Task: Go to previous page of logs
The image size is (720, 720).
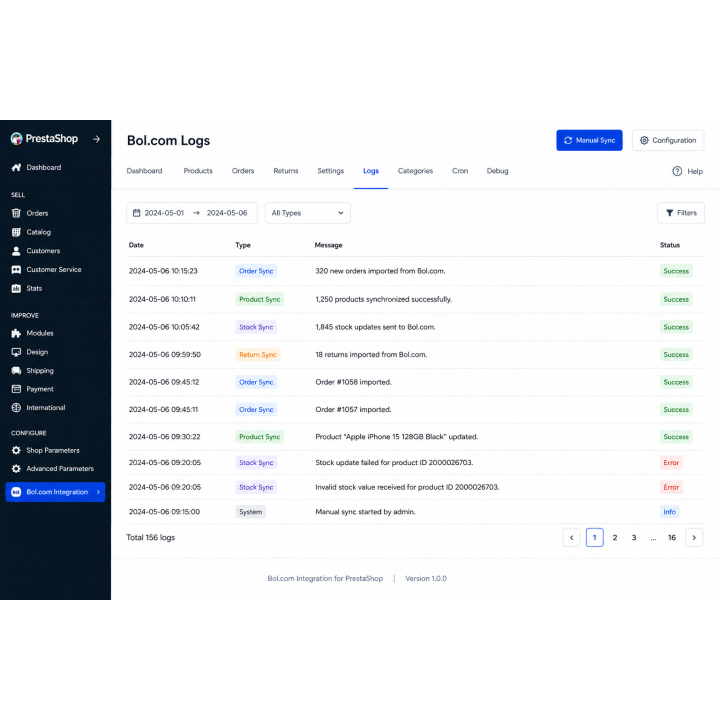Action: (572, 538)
